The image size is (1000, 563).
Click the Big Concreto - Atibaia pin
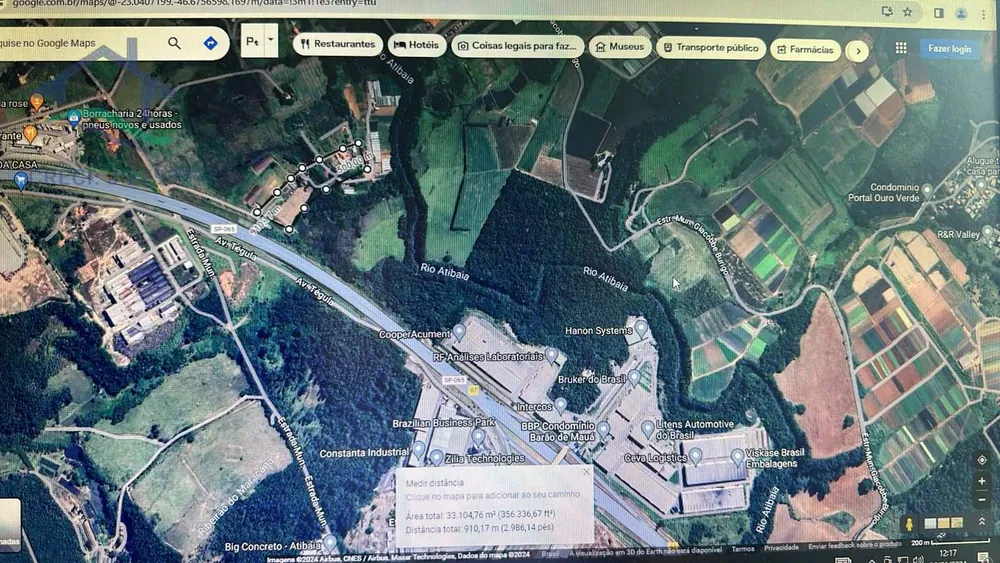point(330,543)
